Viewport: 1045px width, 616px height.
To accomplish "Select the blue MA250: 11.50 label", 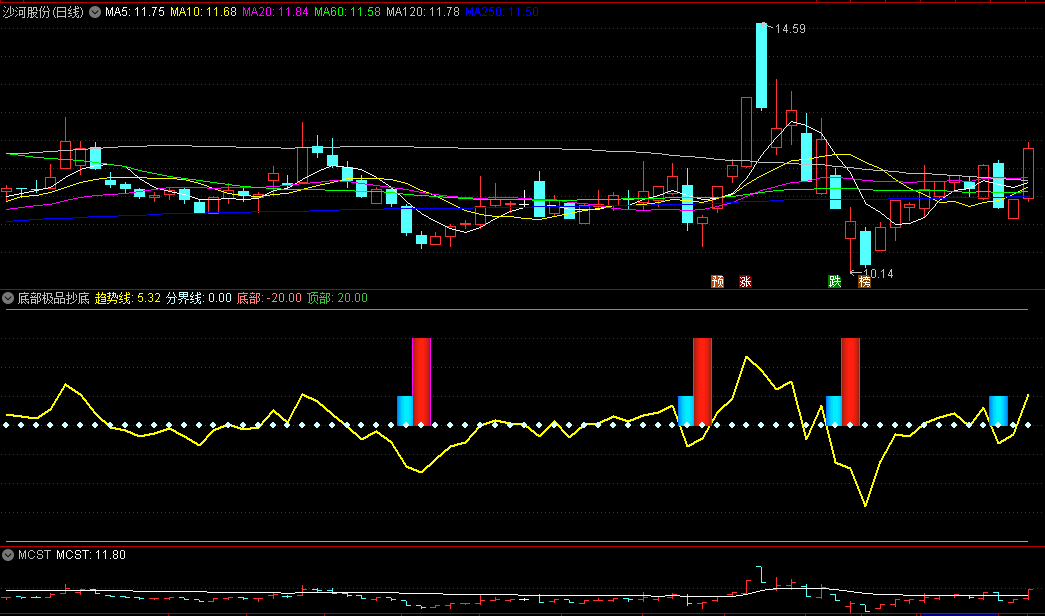I will coord(502,12).
